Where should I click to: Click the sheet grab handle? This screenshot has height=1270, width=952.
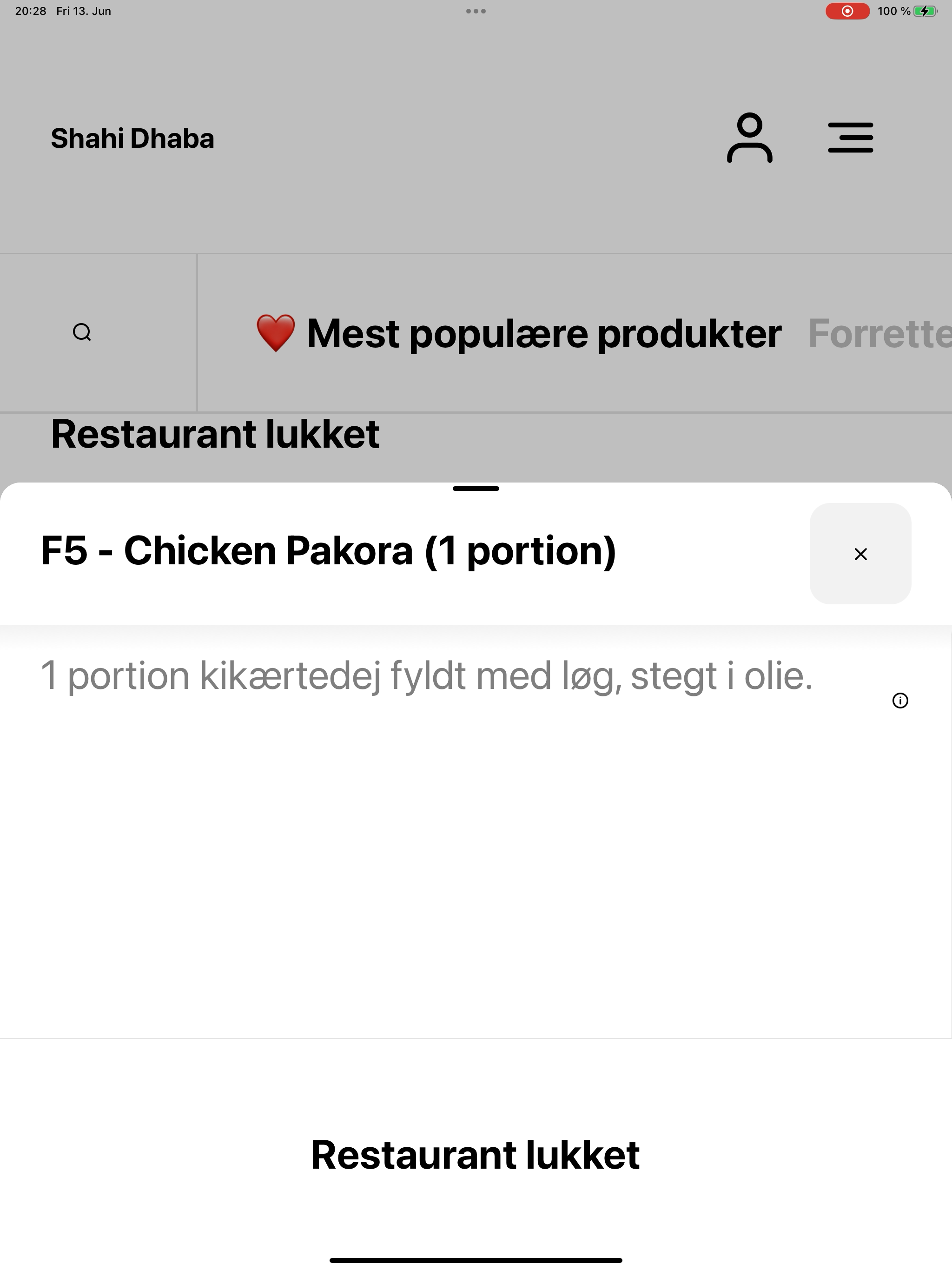point(476,489)
